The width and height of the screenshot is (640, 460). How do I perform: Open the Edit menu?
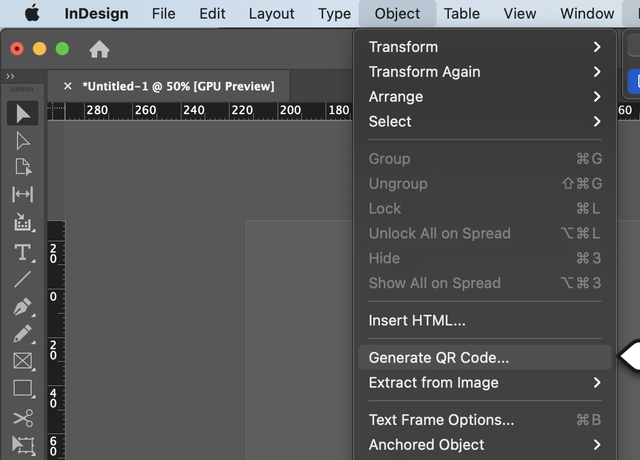[x=212, y=13]
